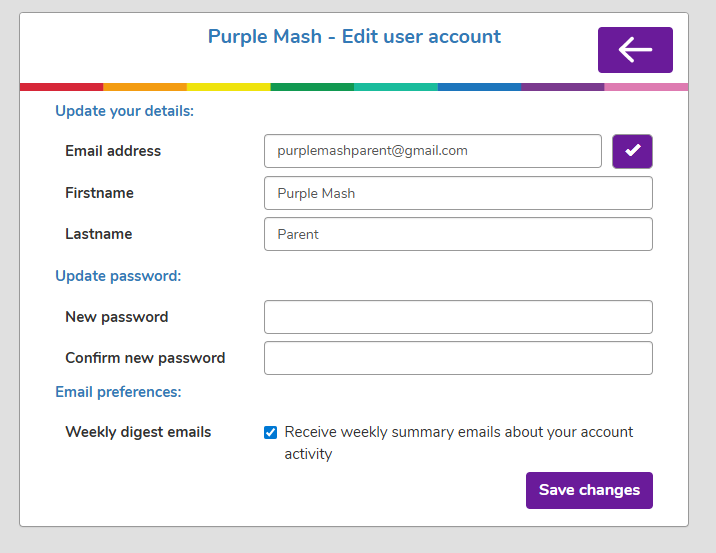Viewport: 716px width, 553px height.
Task: Click the 'Weekly digest emails' label
Action: (138, 432)
